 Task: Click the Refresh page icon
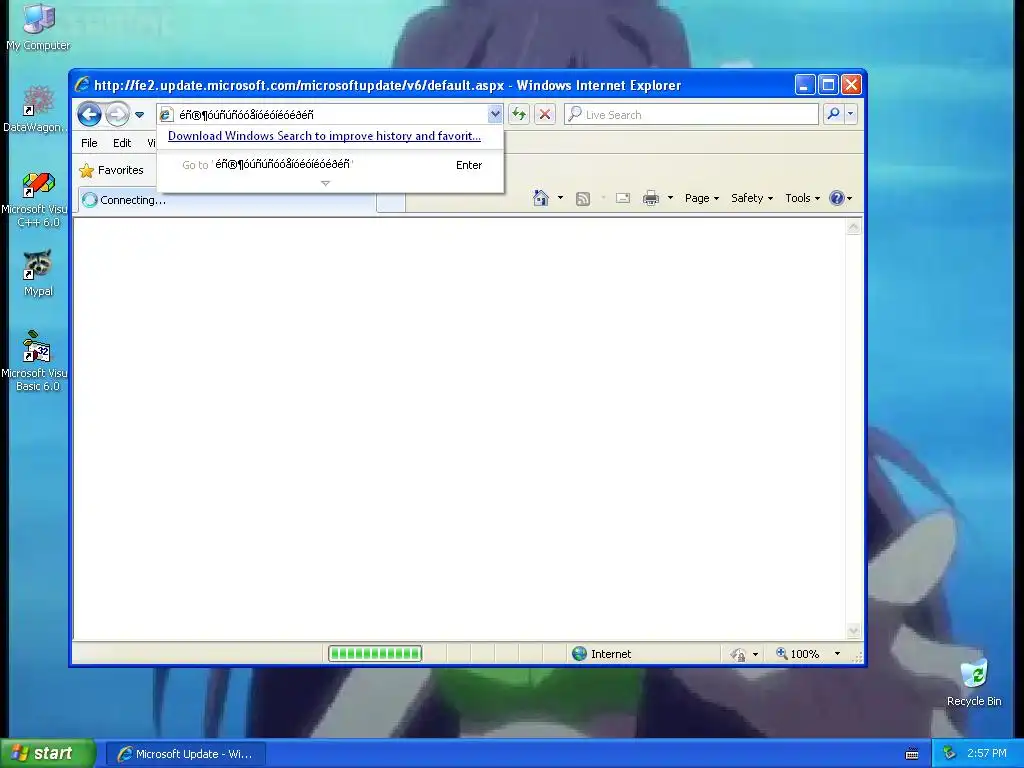tap(519, 114)
